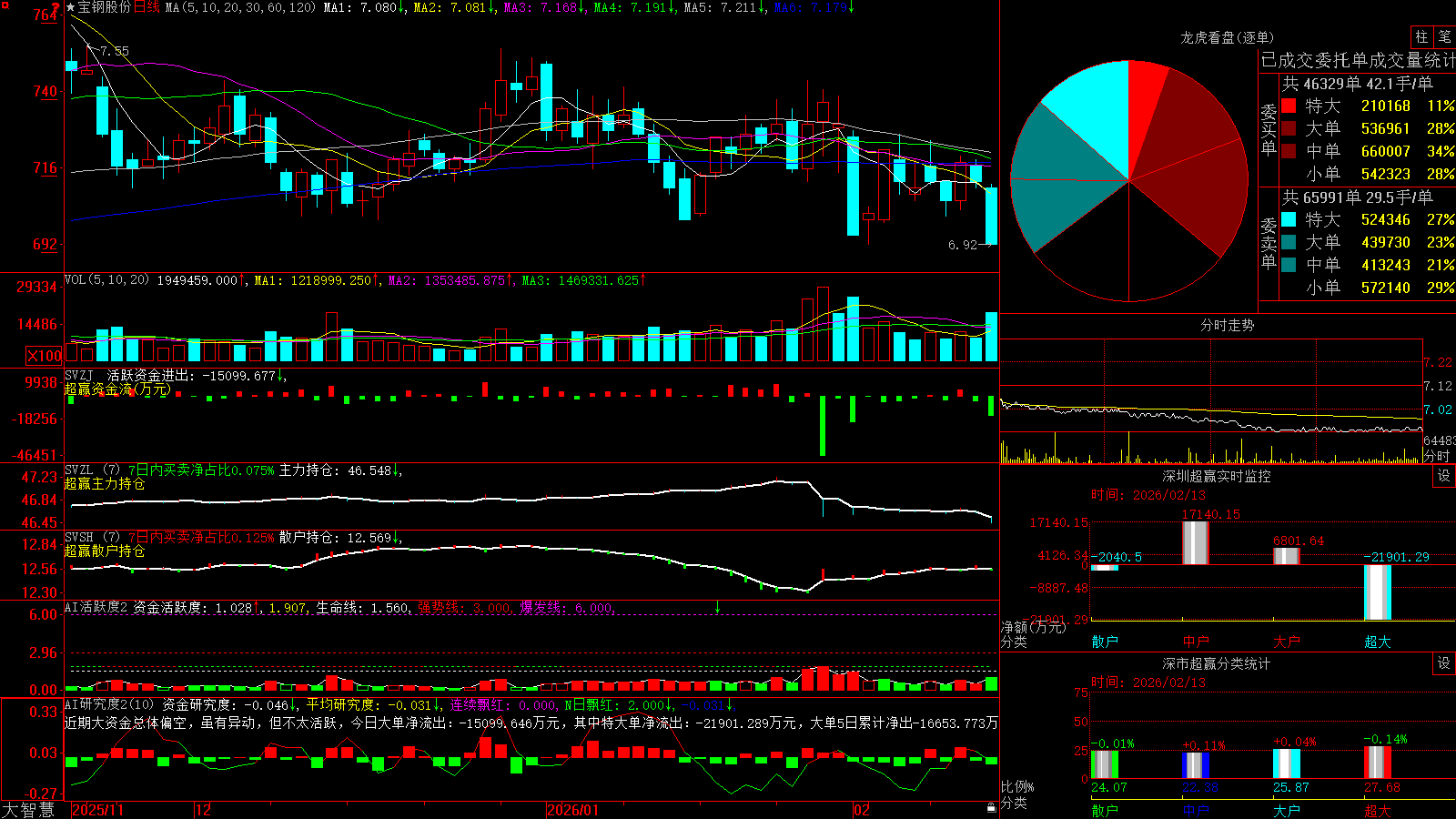Click the AI研究度2(10) indicator label
The height and width of the screenshot is (819, 1456).
(x=109, y=704)
